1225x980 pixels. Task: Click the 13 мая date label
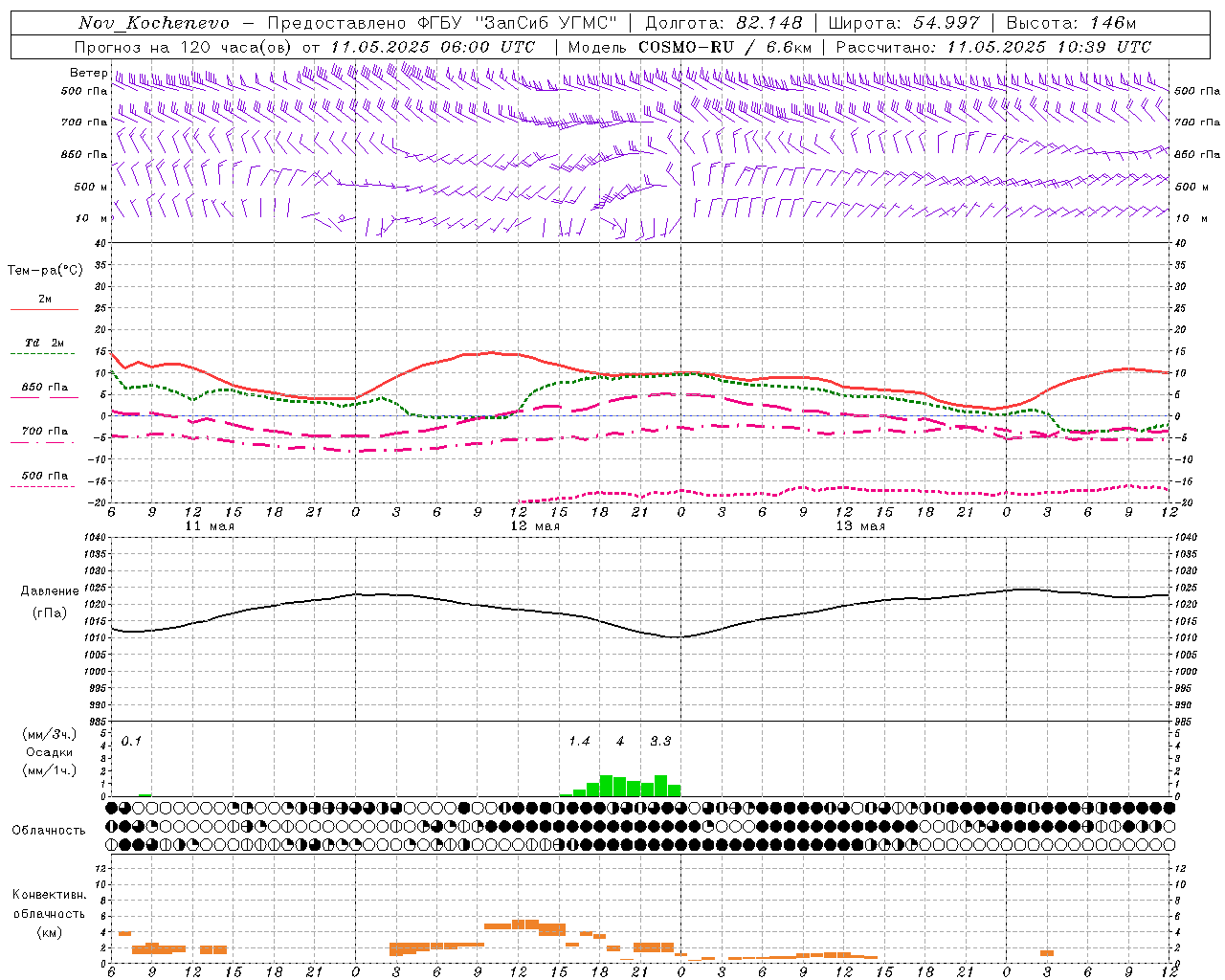[860, 526]
